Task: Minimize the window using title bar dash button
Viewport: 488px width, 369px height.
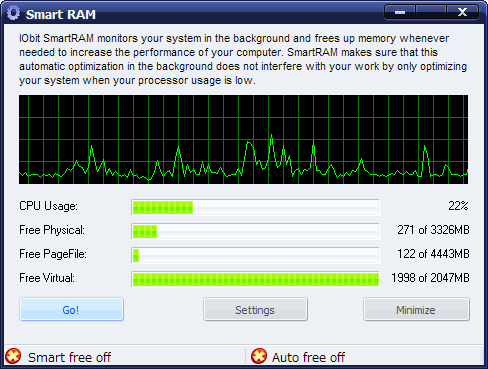Action: click(400, 12)
